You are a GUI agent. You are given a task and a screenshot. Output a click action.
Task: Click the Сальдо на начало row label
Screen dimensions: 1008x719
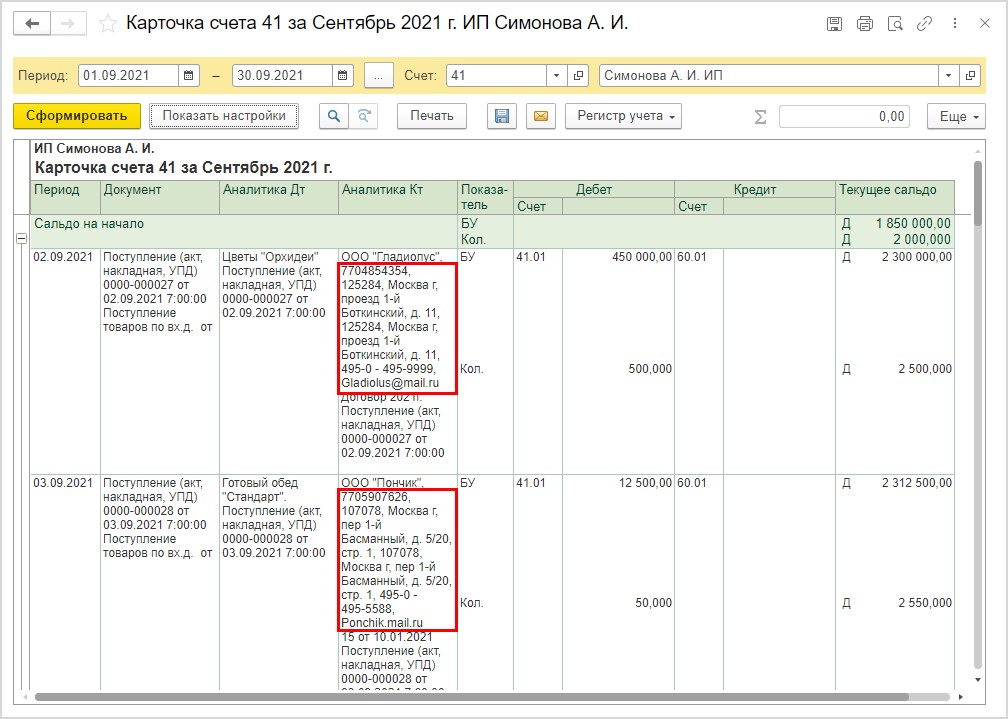89,224
